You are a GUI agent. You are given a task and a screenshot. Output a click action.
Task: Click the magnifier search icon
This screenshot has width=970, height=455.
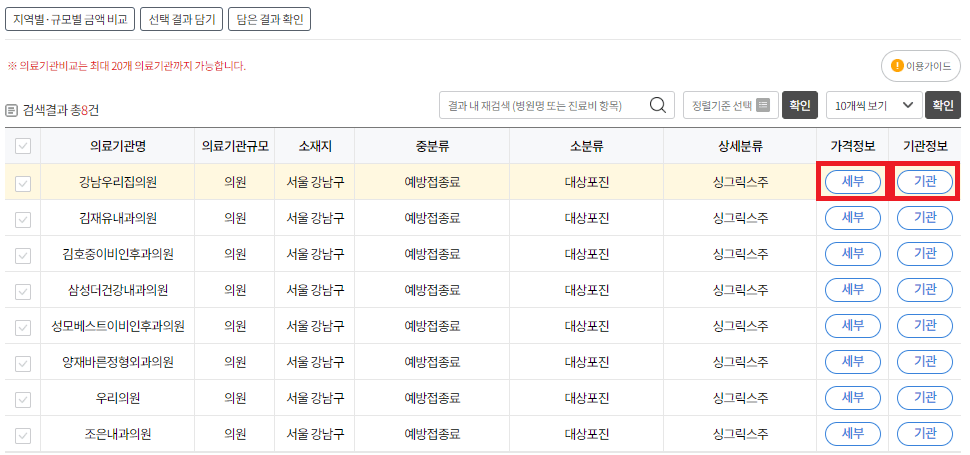(x=658, y=105)
